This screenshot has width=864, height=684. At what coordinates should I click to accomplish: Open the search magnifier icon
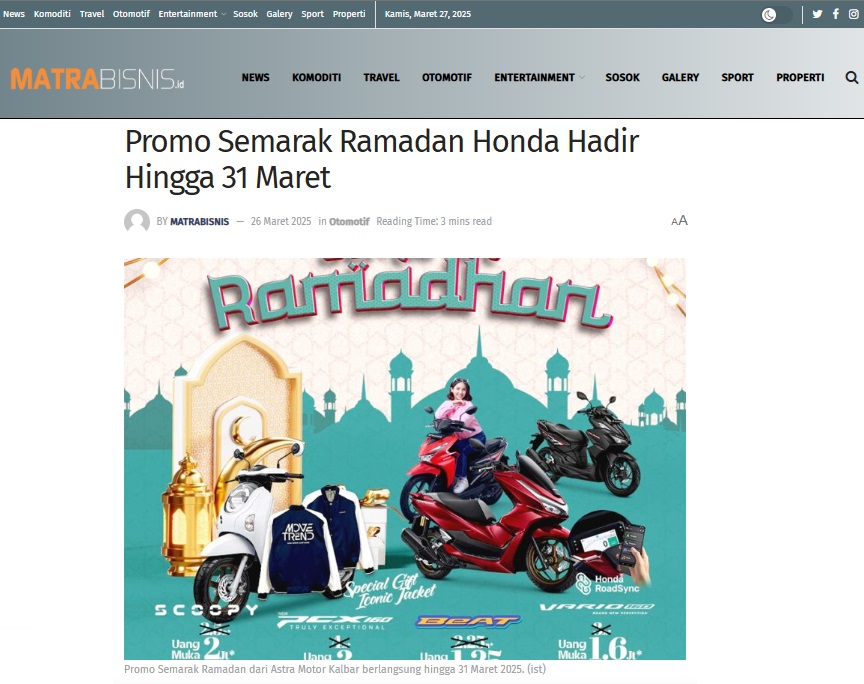852,78
